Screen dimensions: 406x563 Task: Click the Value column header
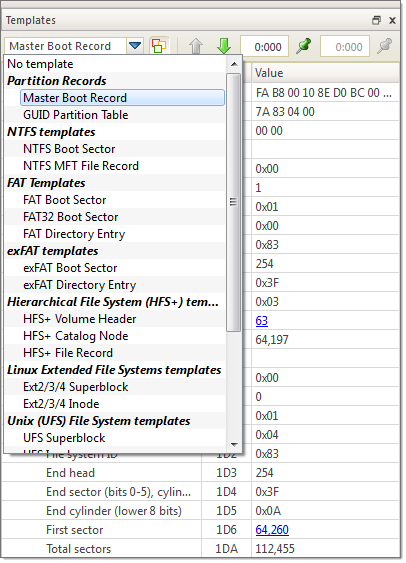(325, 73)
